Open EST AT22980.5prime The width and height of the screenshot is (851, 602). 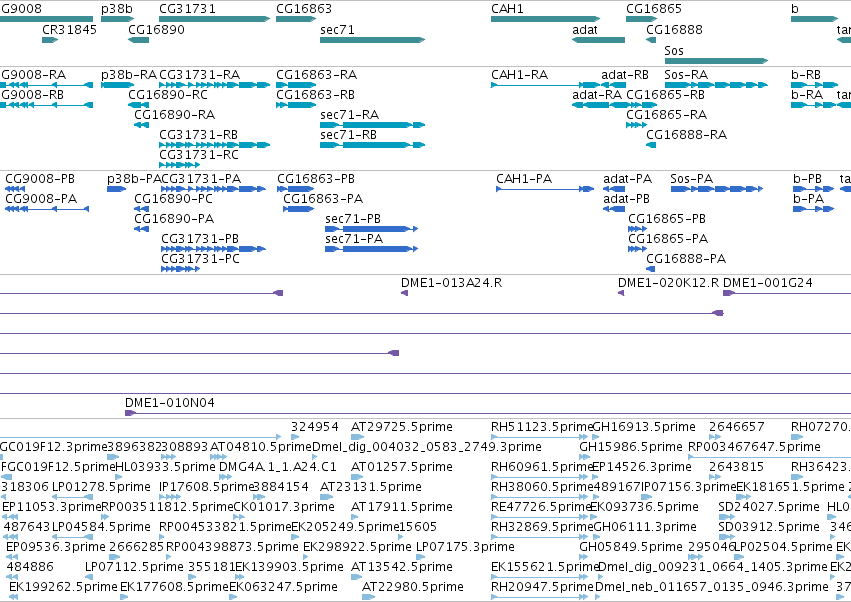(x=412, y=586)
